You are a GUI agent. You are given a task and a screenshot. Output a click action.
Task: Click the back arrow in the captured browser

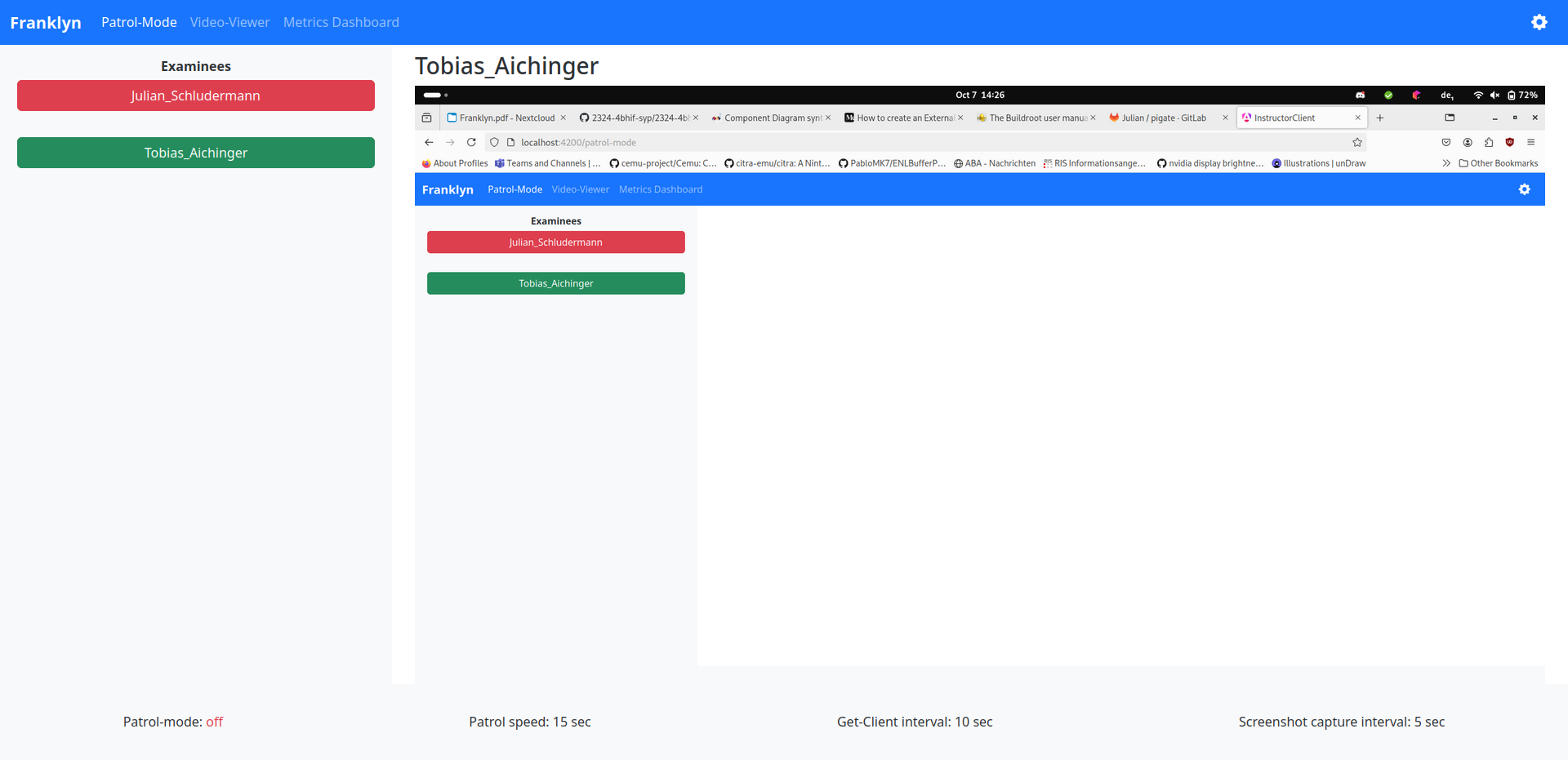tap(429, 142)
